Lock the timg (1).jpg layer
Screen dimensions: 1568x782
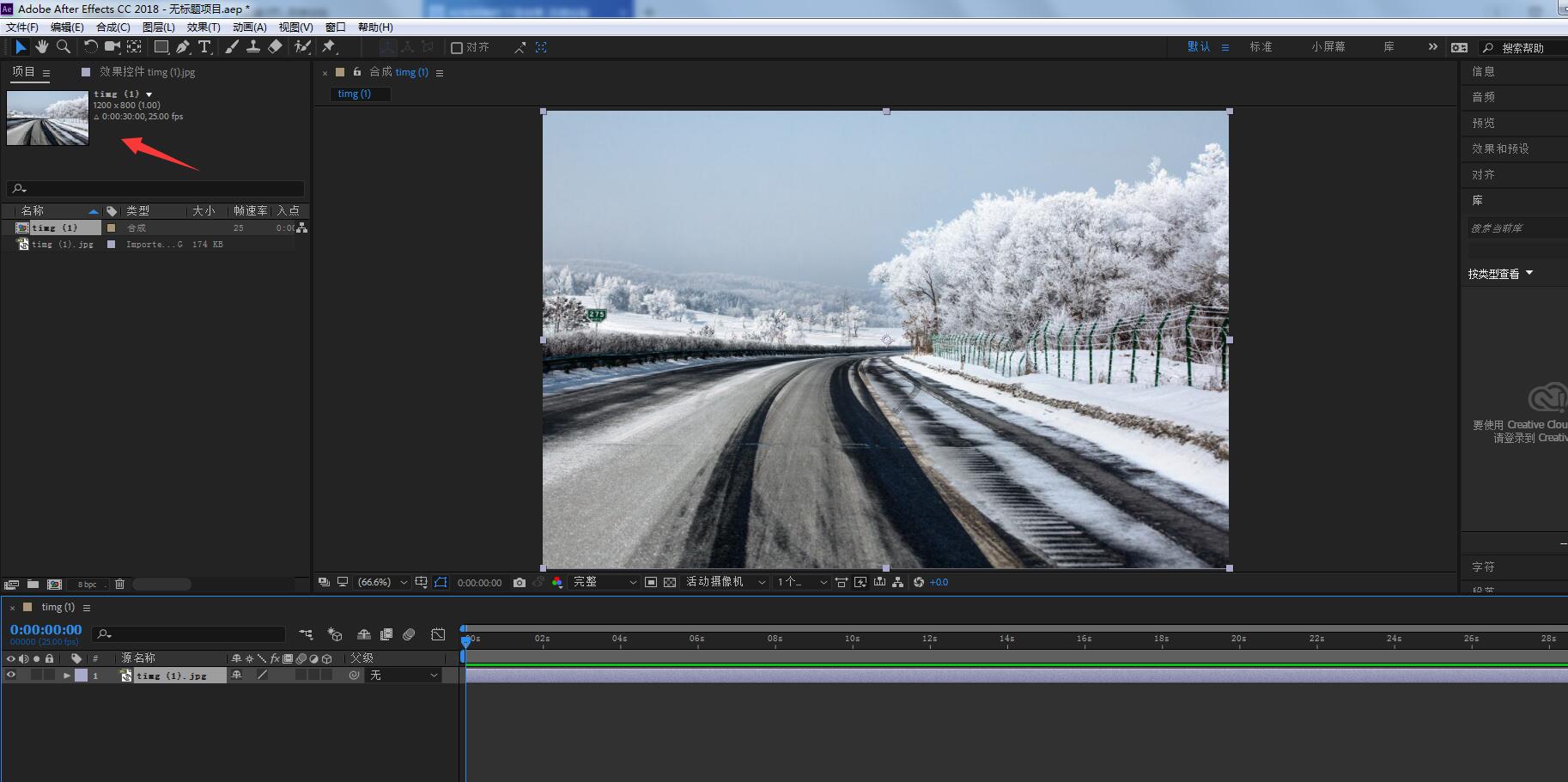point(49,675)
